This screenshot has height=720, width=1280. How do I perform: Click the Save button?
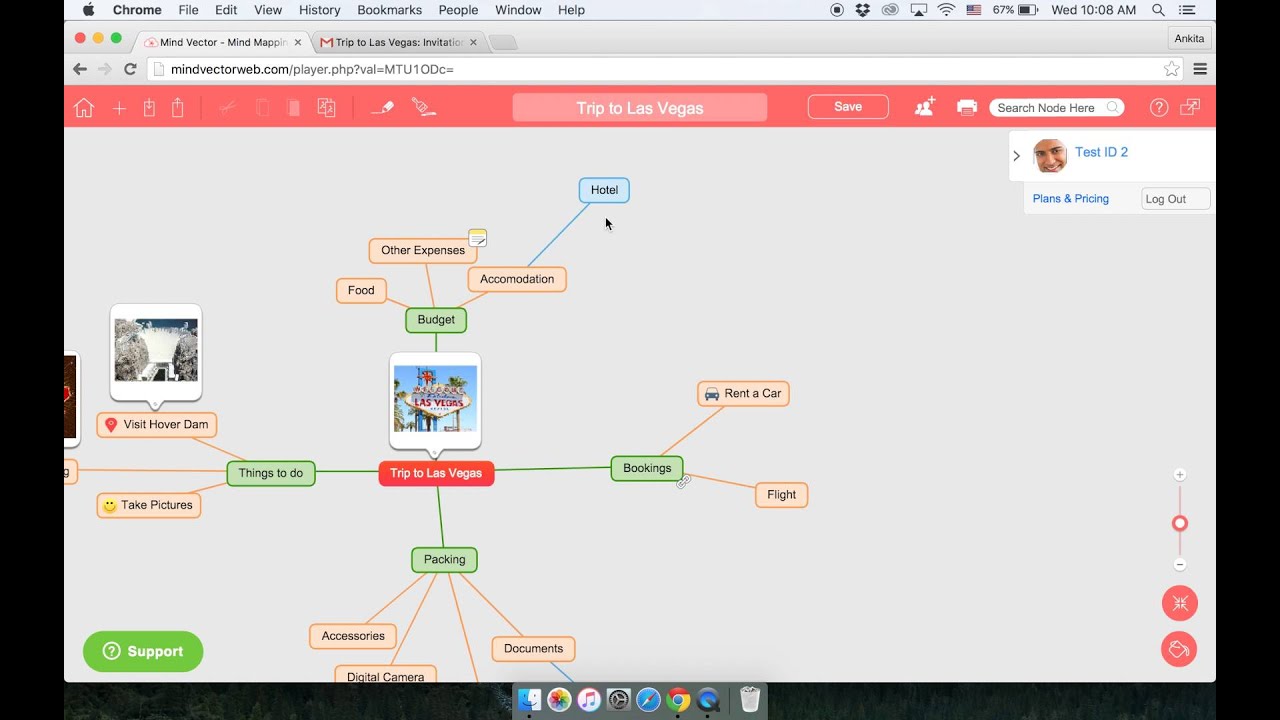(x=847, y=106)
